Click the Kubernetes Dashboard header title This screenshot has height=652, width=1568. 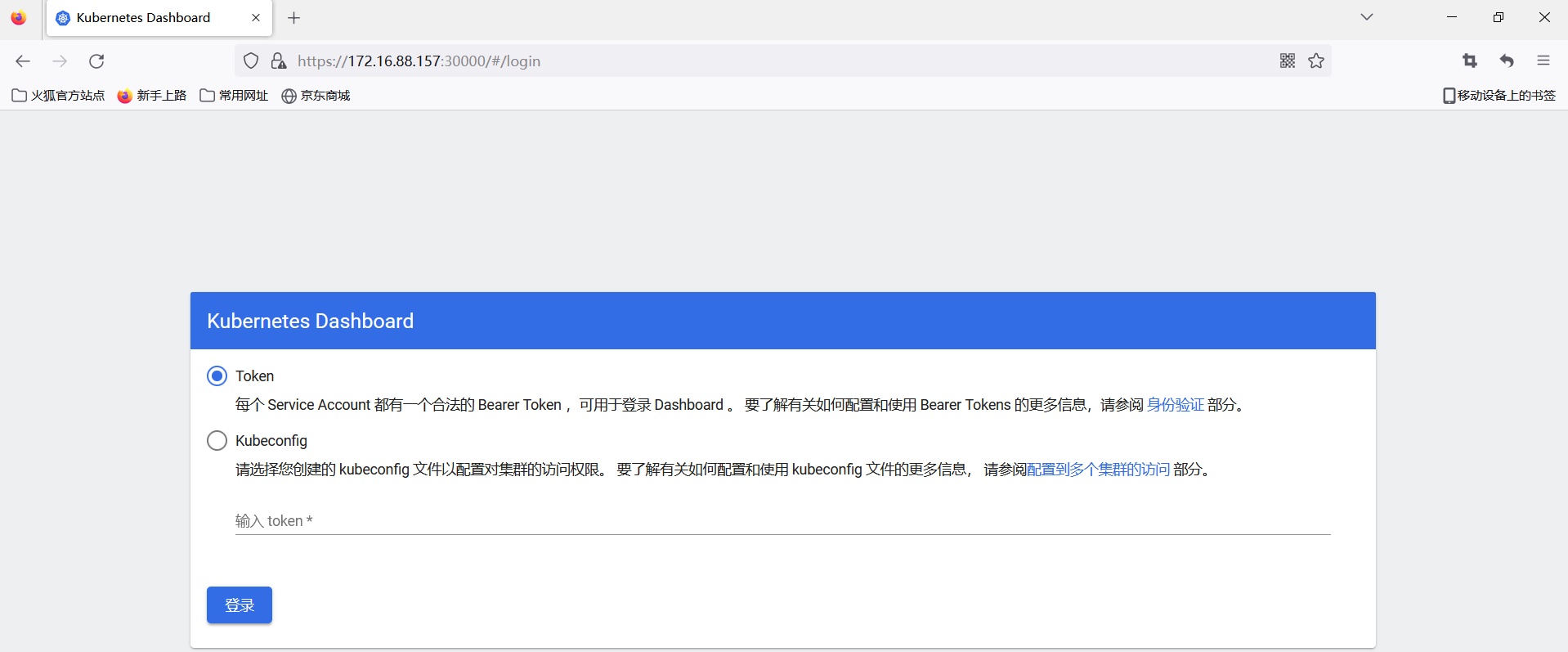click(x=310, y=321)
